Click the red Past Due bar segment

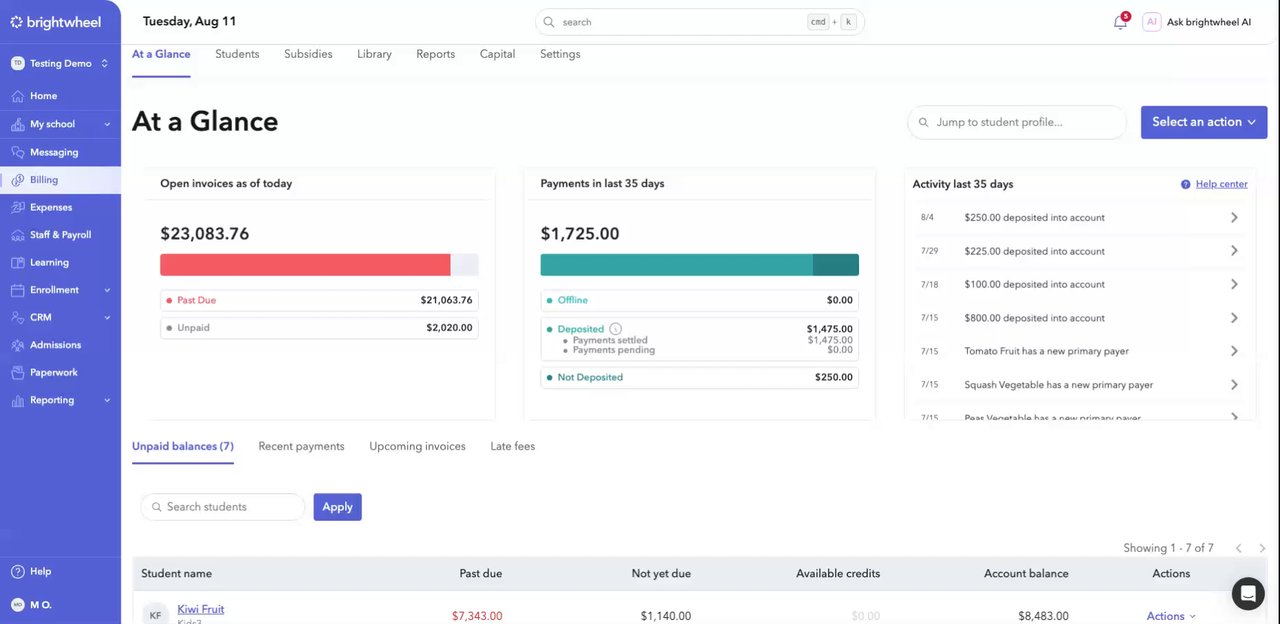pos(305,264)
